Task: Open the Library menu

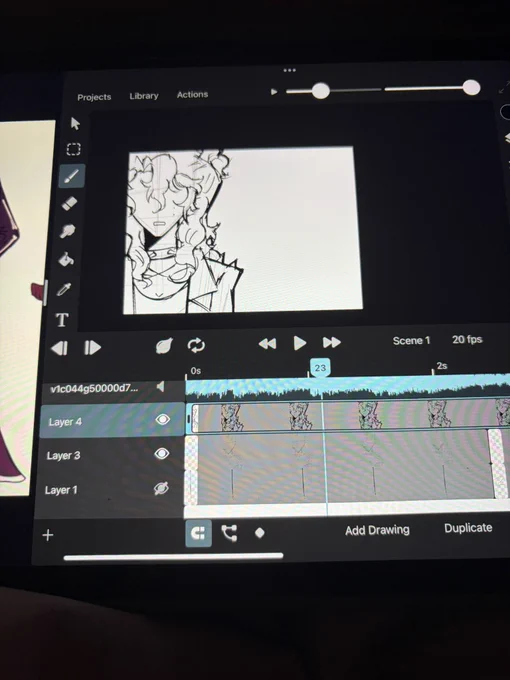Action: click(x=144, y=96)
